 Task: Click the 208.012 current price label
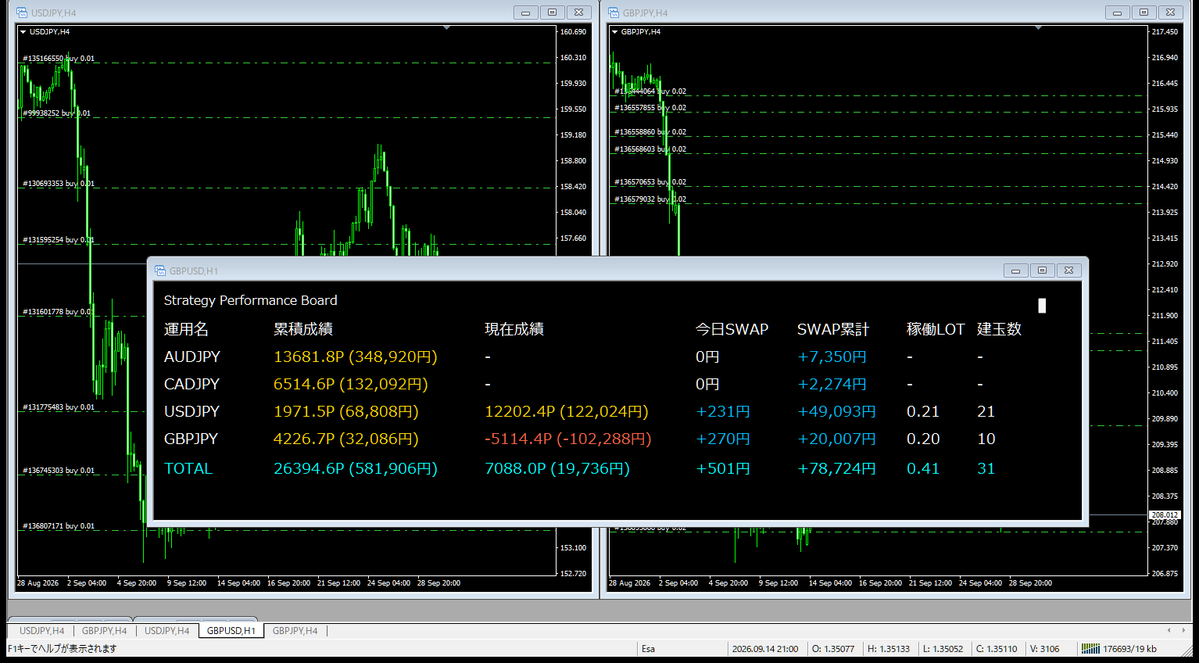(1165, 515)
